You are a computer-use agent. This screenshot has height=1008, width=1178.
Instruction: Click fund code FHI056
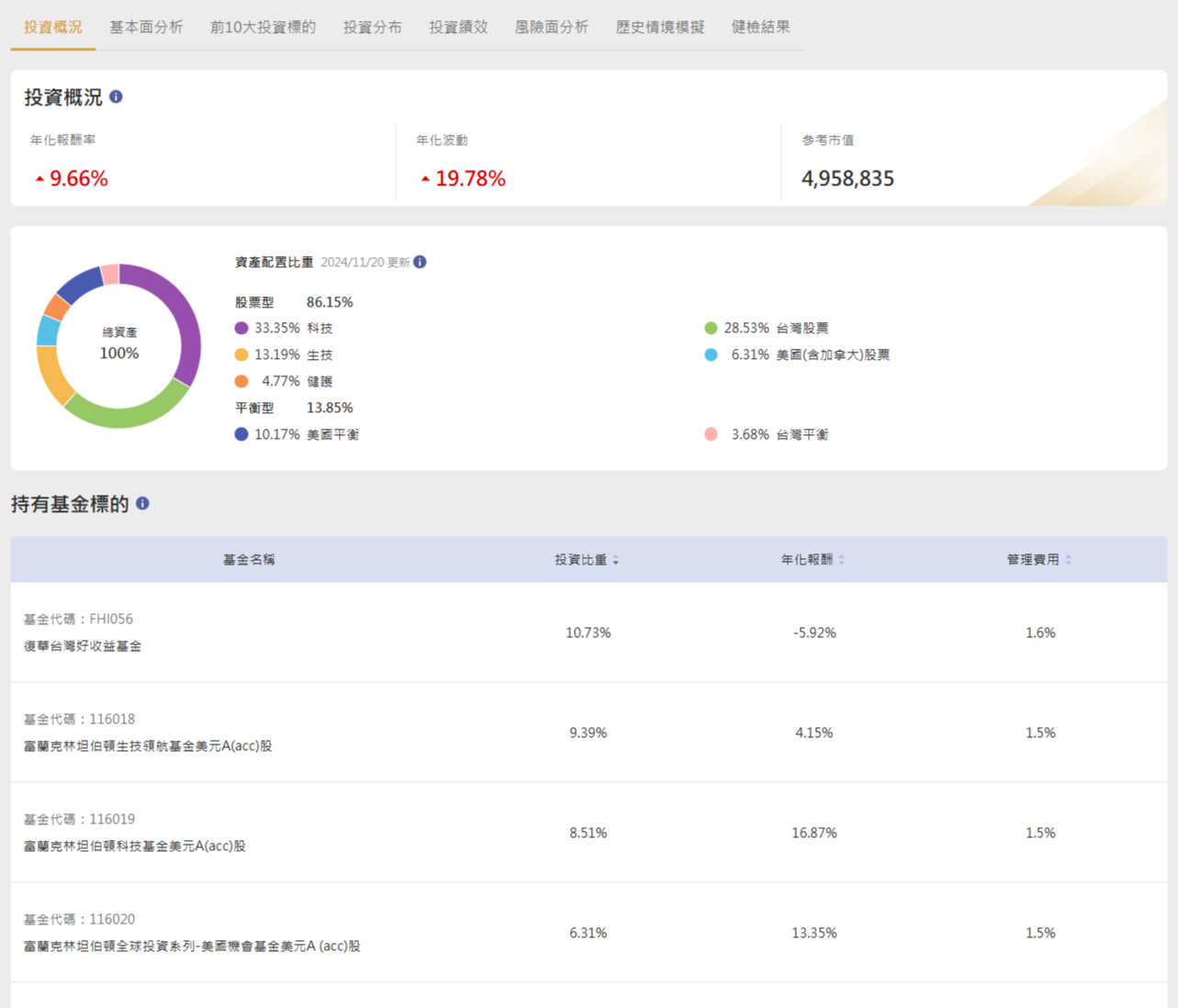111,620
